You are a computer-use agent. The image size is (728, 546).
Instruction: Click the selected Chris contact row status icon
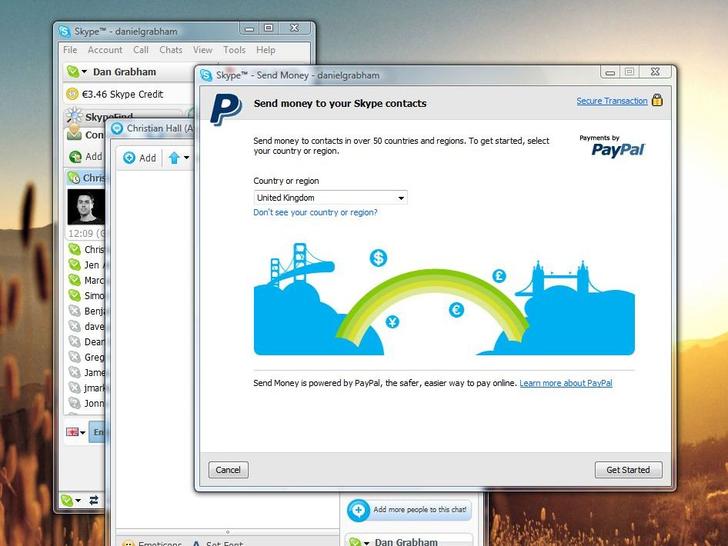(x=74, y=178)
